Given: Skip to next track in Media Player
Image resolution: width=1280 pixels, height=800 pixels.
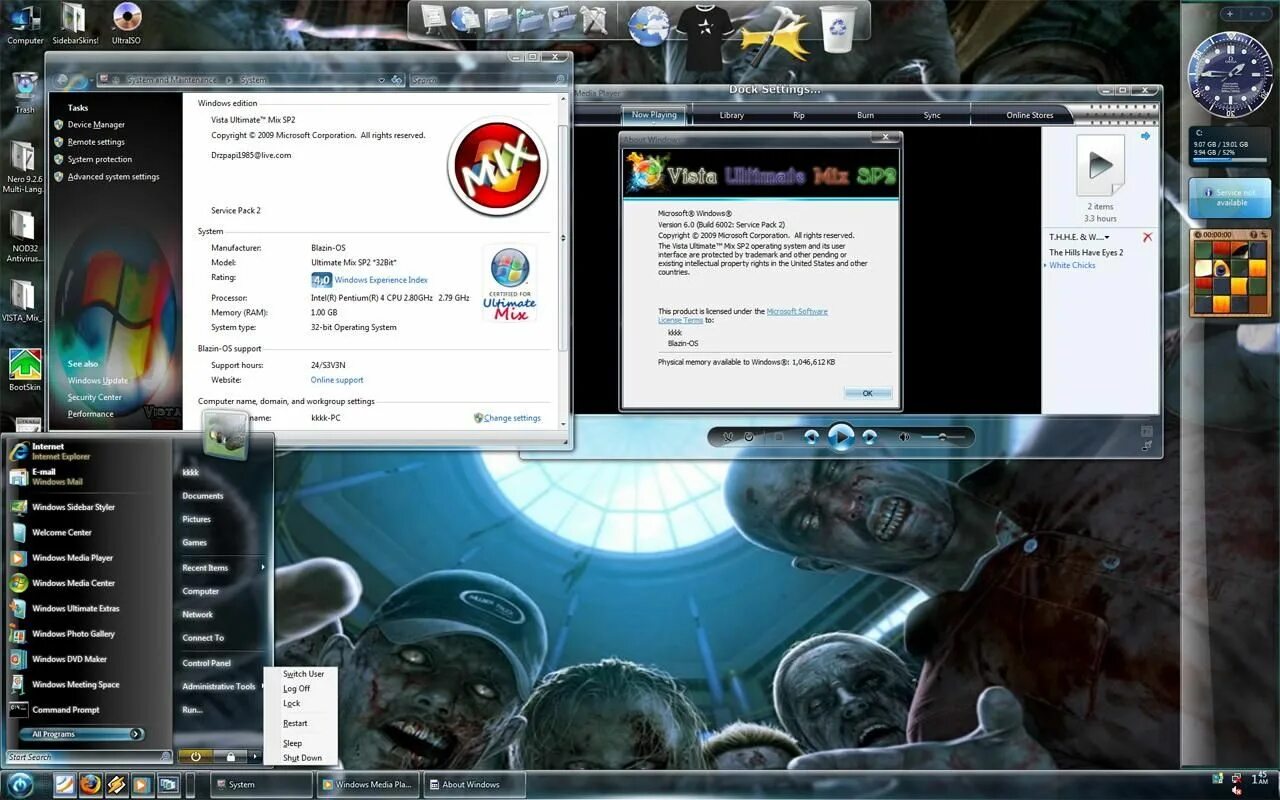Looking at the screenshot, I should pyautogui.click(x=870, y=437).
